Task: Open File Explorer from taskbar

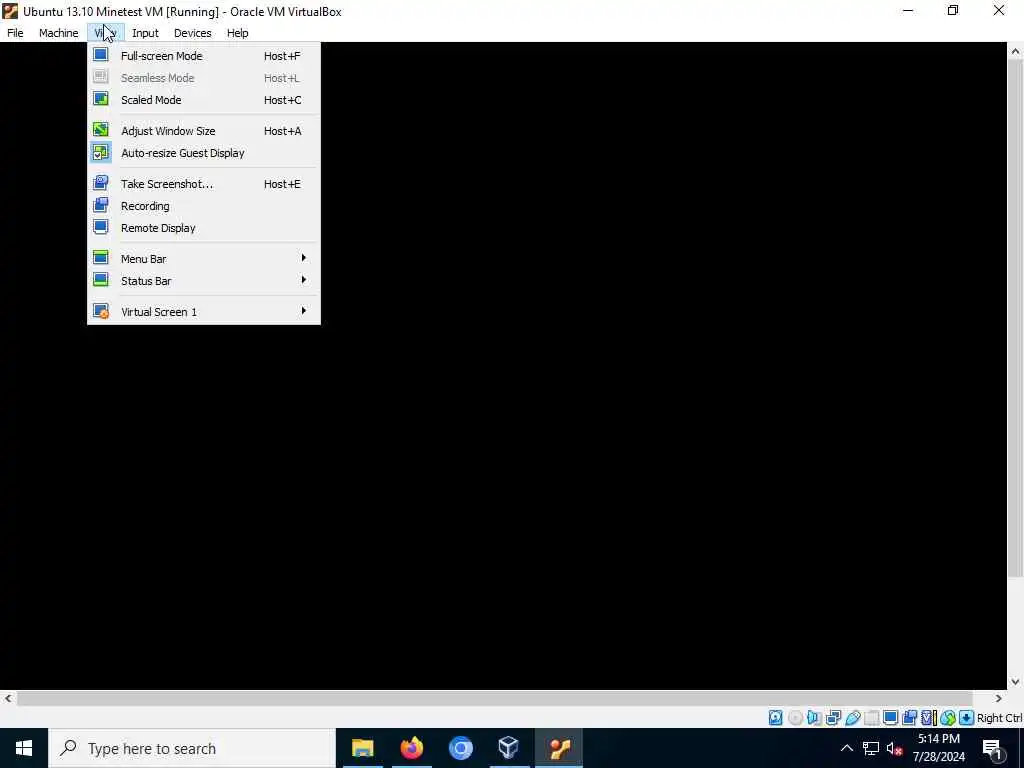Action: pos(362,748)
